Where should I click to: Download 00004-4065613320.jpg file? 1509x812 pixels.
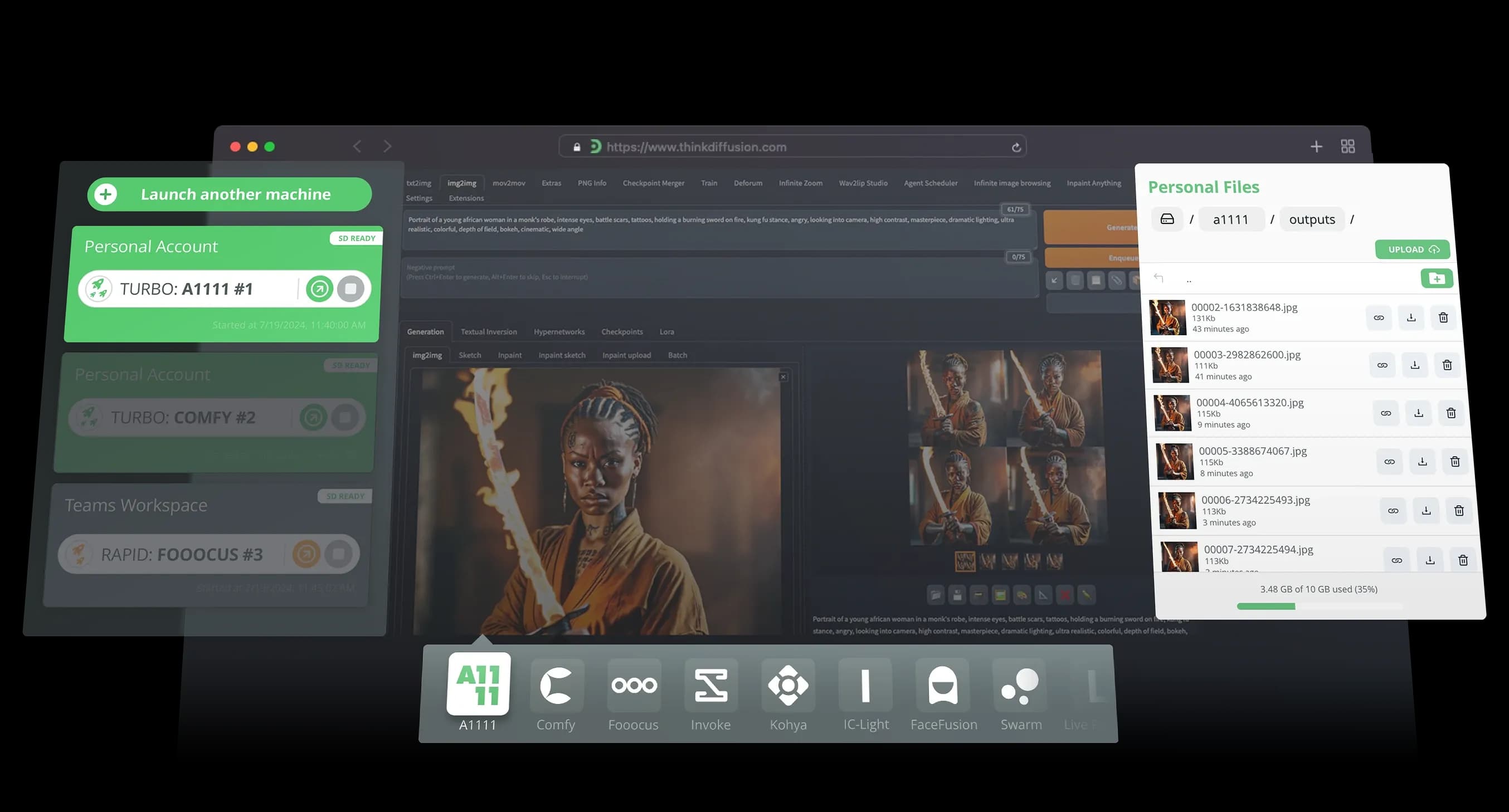1419,413
